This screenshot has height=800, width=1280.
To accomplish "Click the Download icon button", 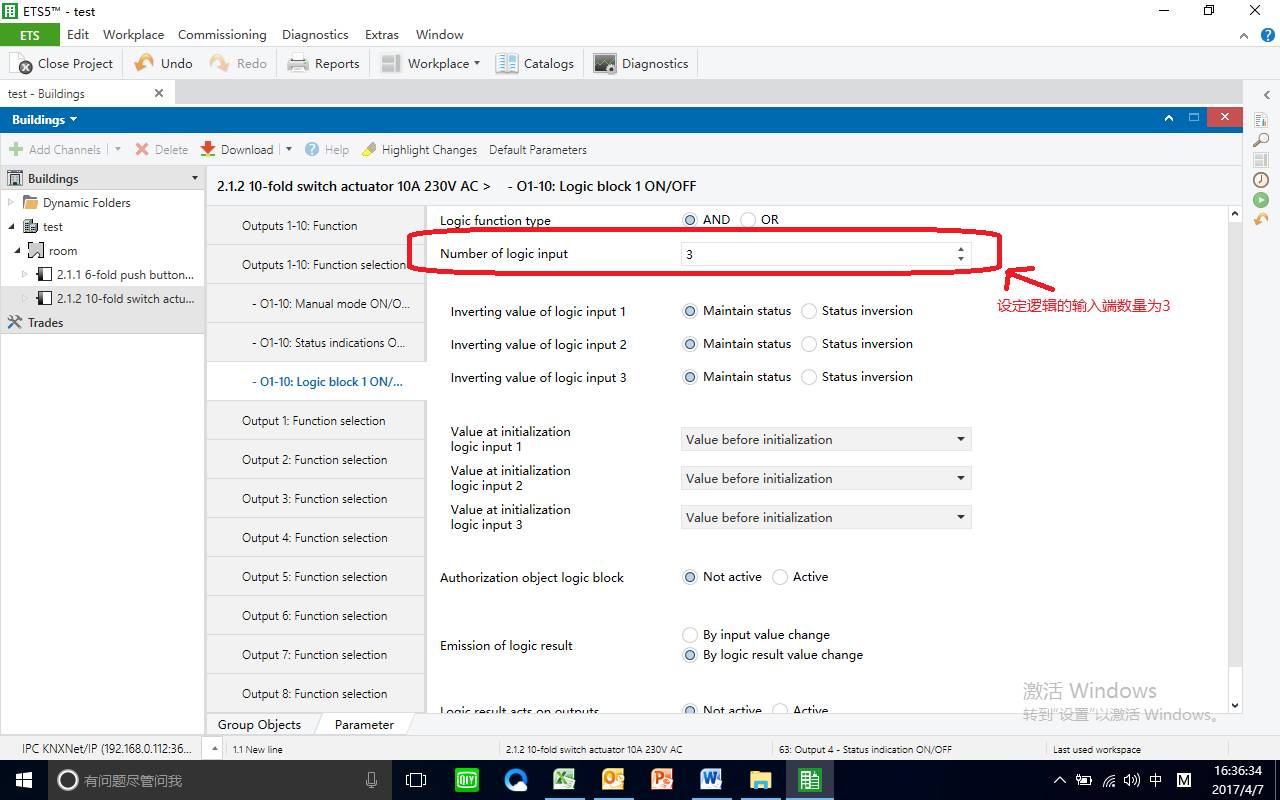I will (x=208, y=149).
